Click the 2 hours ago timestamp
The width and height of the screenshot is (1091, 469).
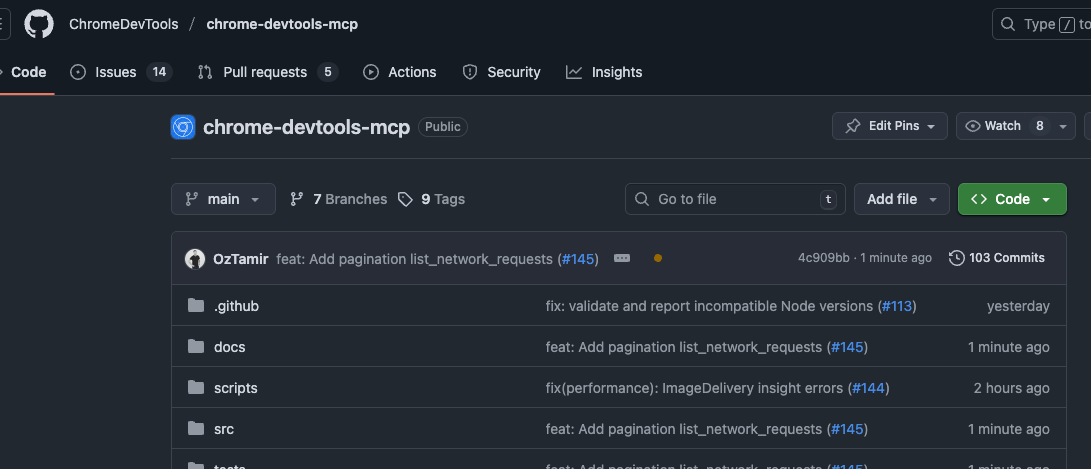pos(1011,388)
